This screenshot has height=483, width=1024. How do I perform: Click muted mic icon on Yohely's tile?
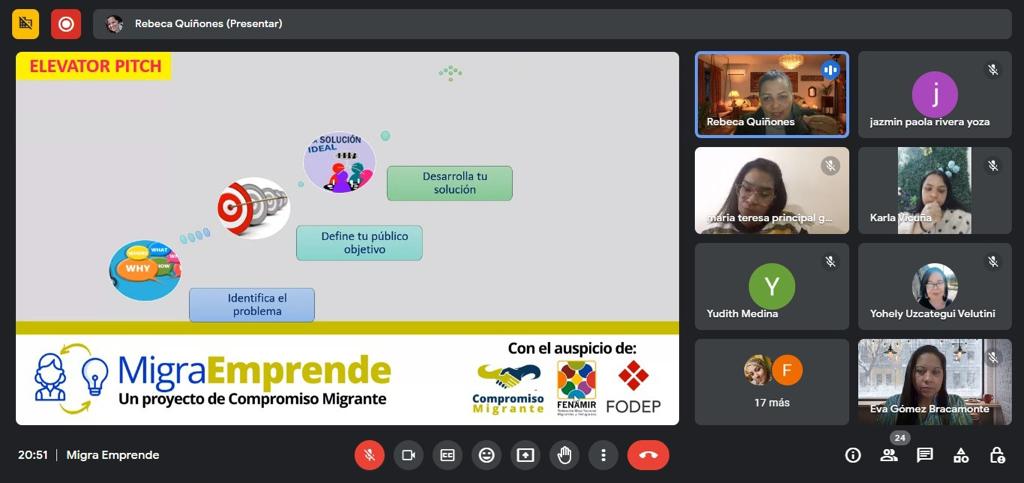(x=993, y=262)
